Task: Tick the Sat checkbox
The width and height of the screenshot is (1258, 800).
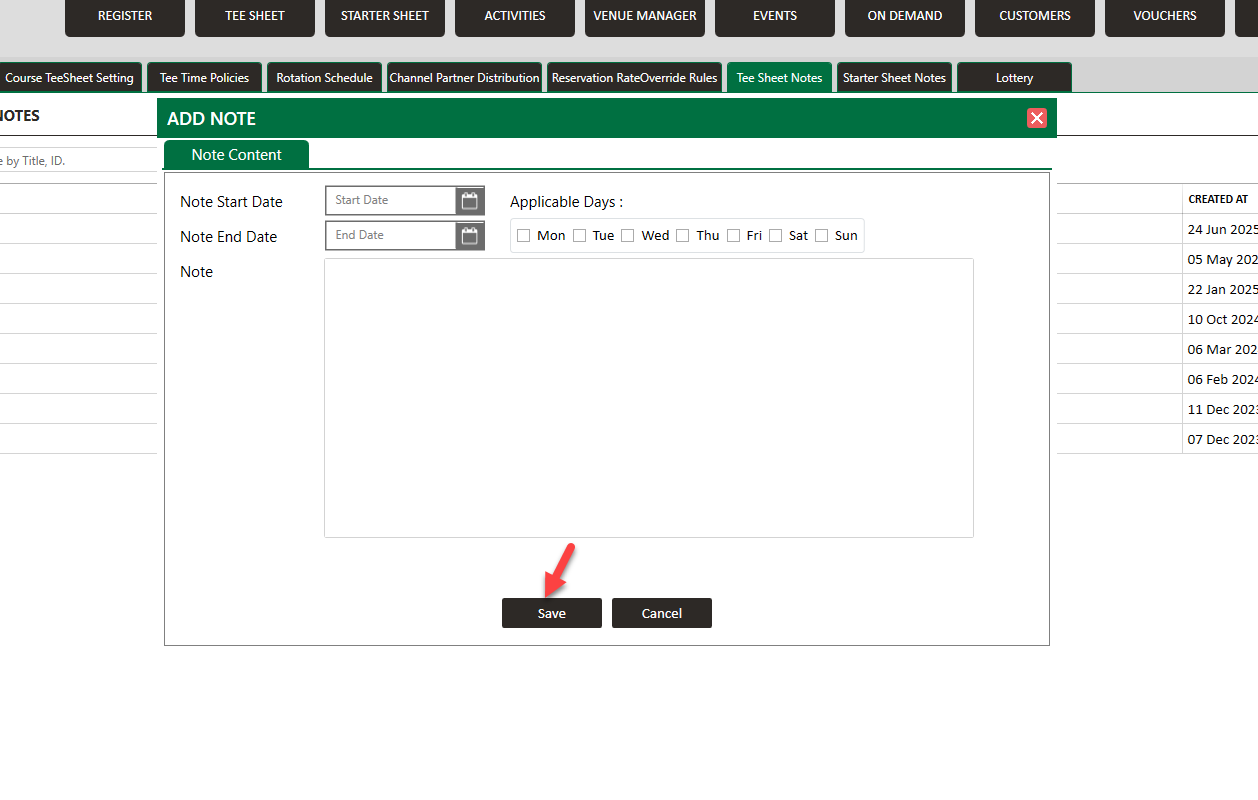Action: [776, 236]
